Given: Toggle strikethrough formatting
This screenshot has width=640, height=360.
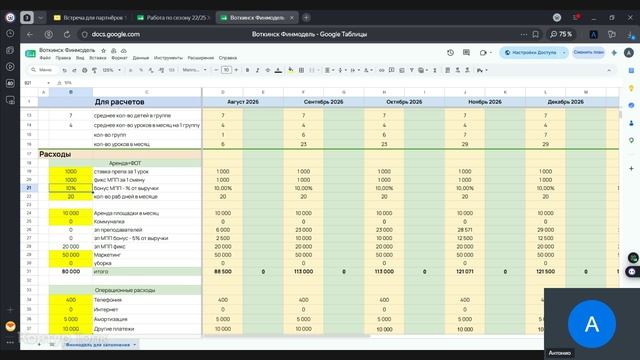Looking at the screenshot, I should [x=268, y=70].
